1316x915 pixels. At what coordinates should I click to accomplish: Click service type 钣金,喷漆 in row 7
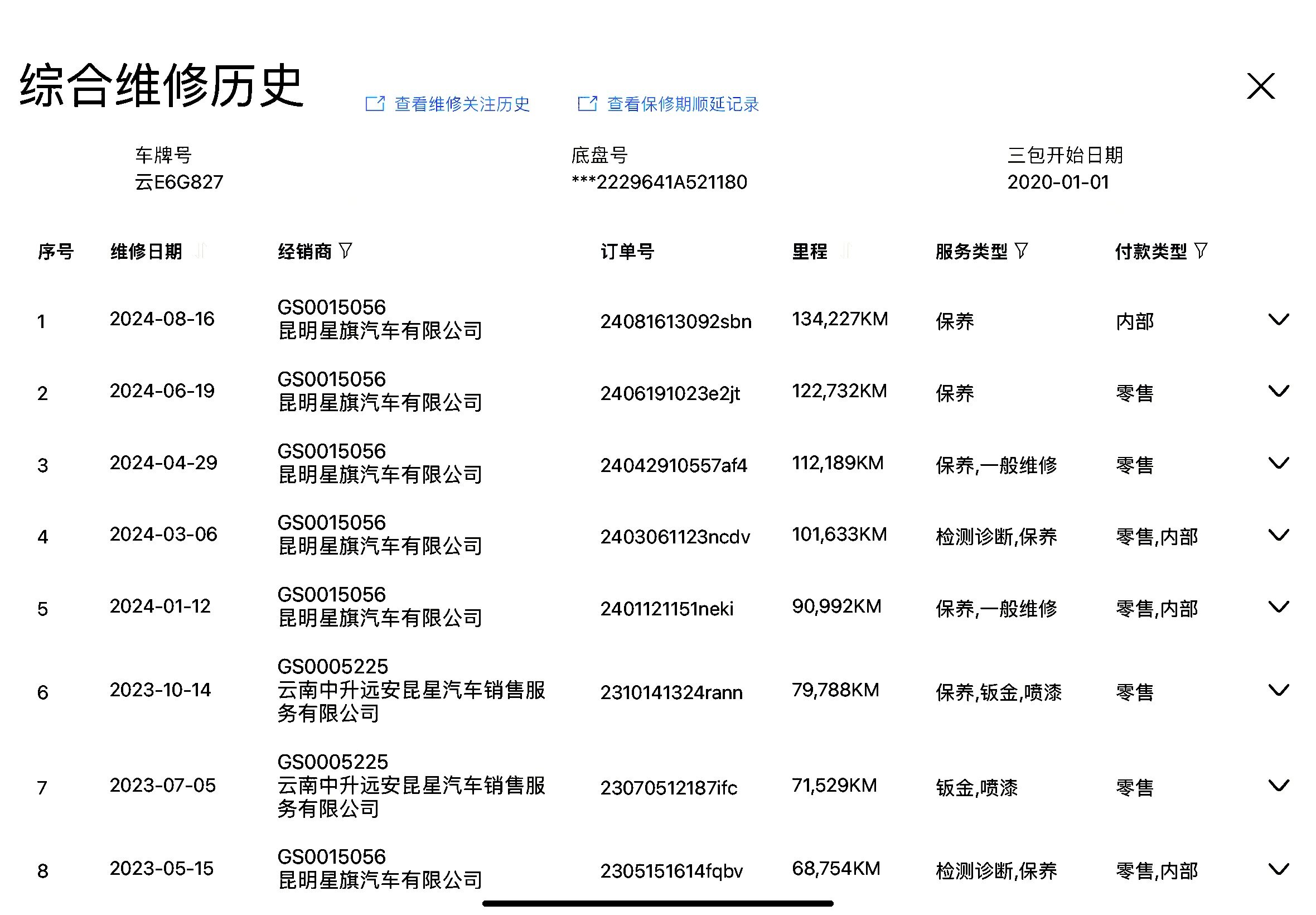[976, 788]
